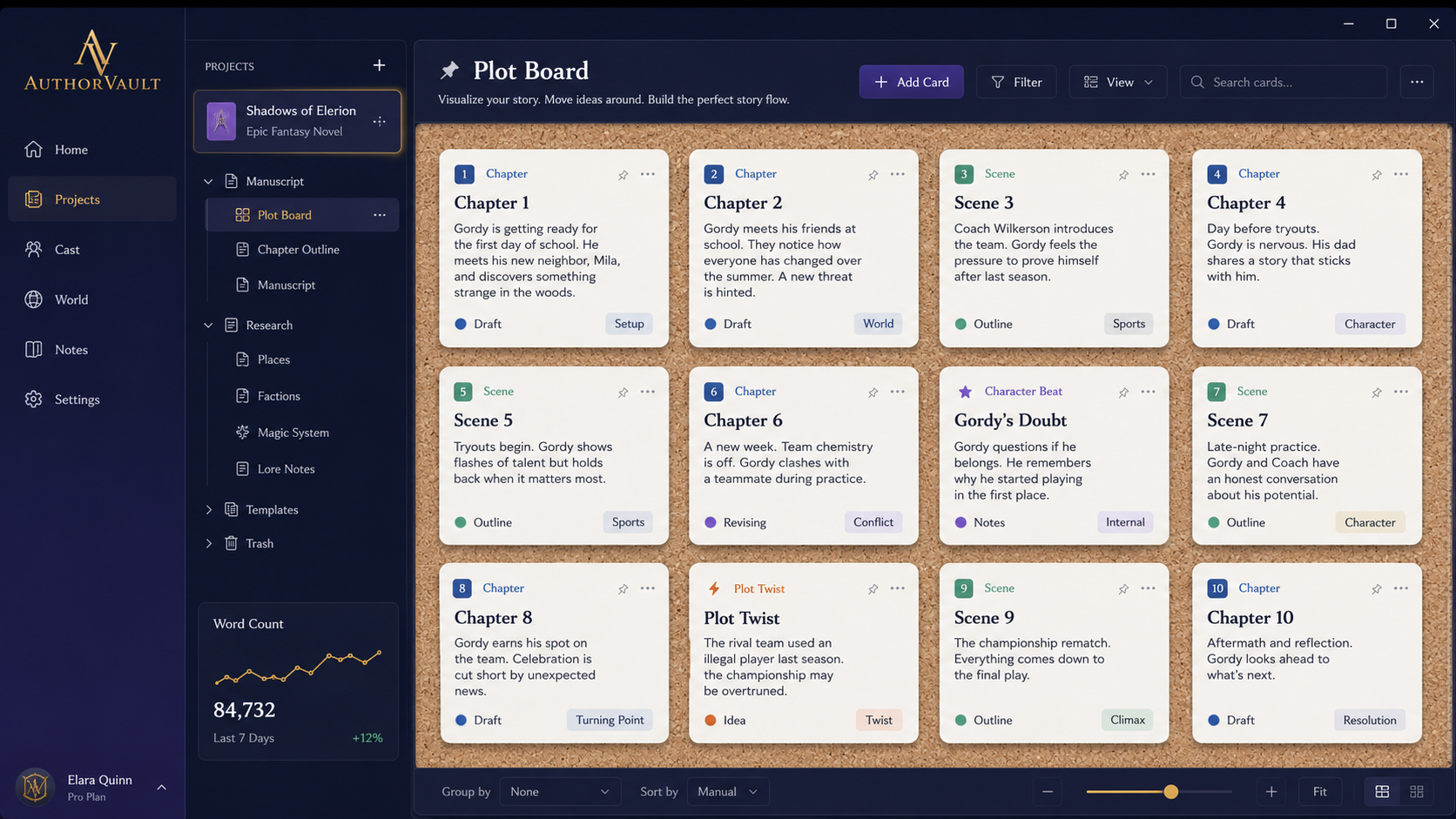Open Chapter Outline in Manuscript tree
The height and width of the screenshot is (819, 1456).
[298, 250]
